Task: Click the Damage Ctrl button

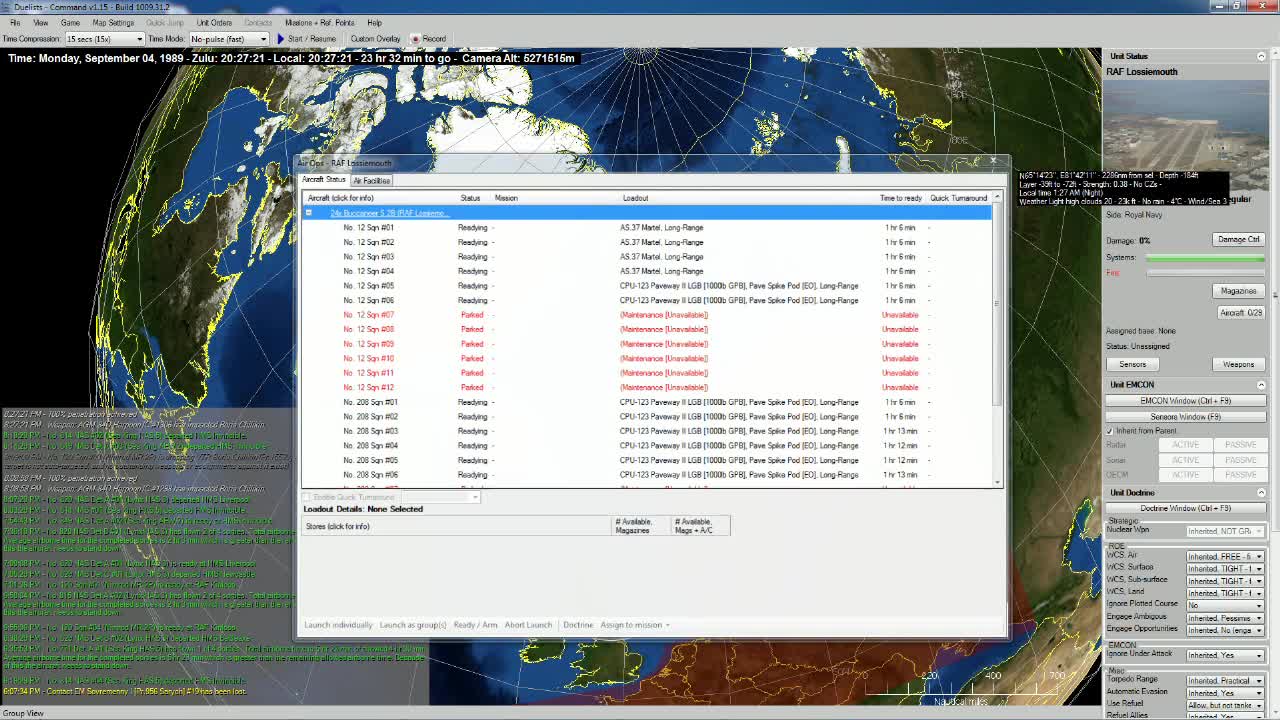Action: click(x=1238, y=239)
